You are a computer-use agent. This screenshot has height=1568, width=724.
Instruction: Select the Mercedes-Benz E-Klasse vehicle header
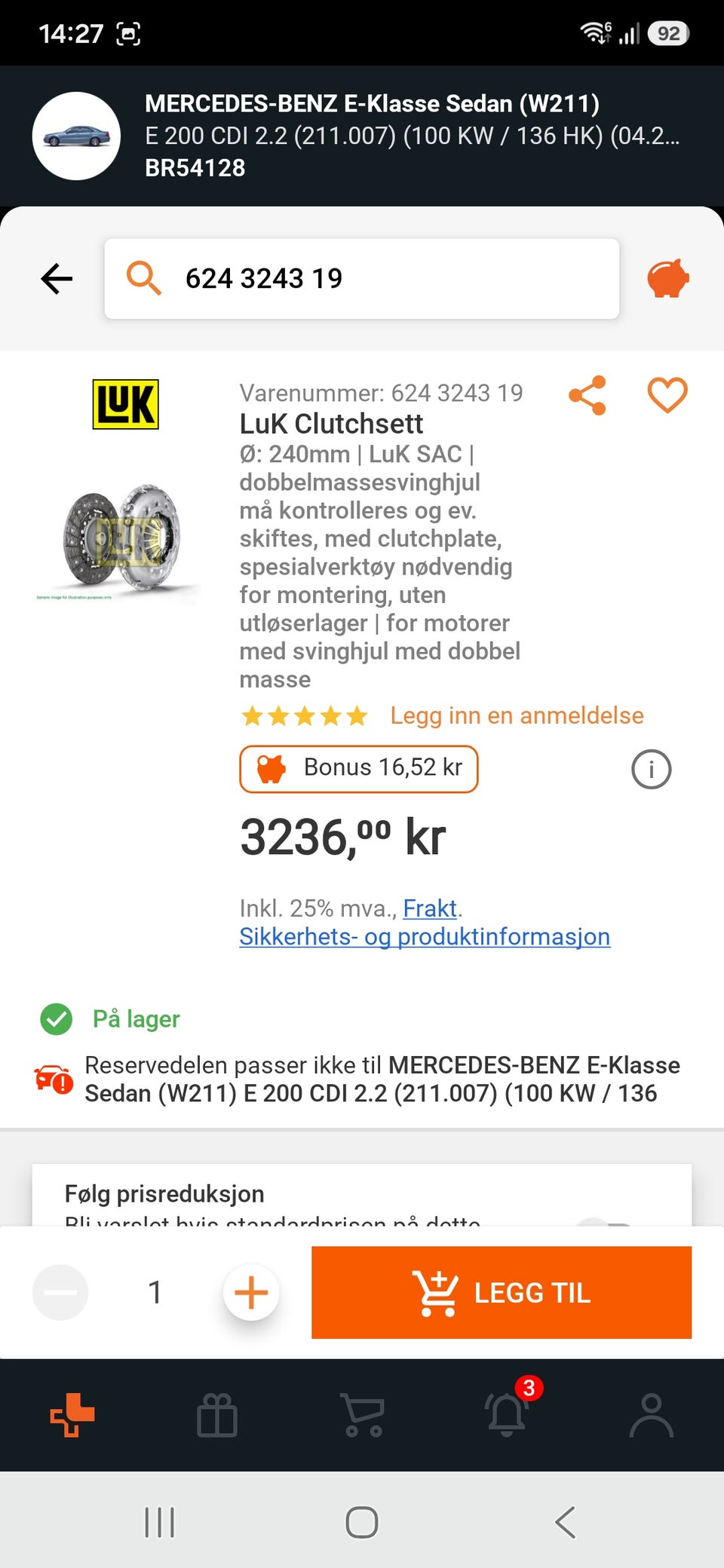tap(362, 136)
